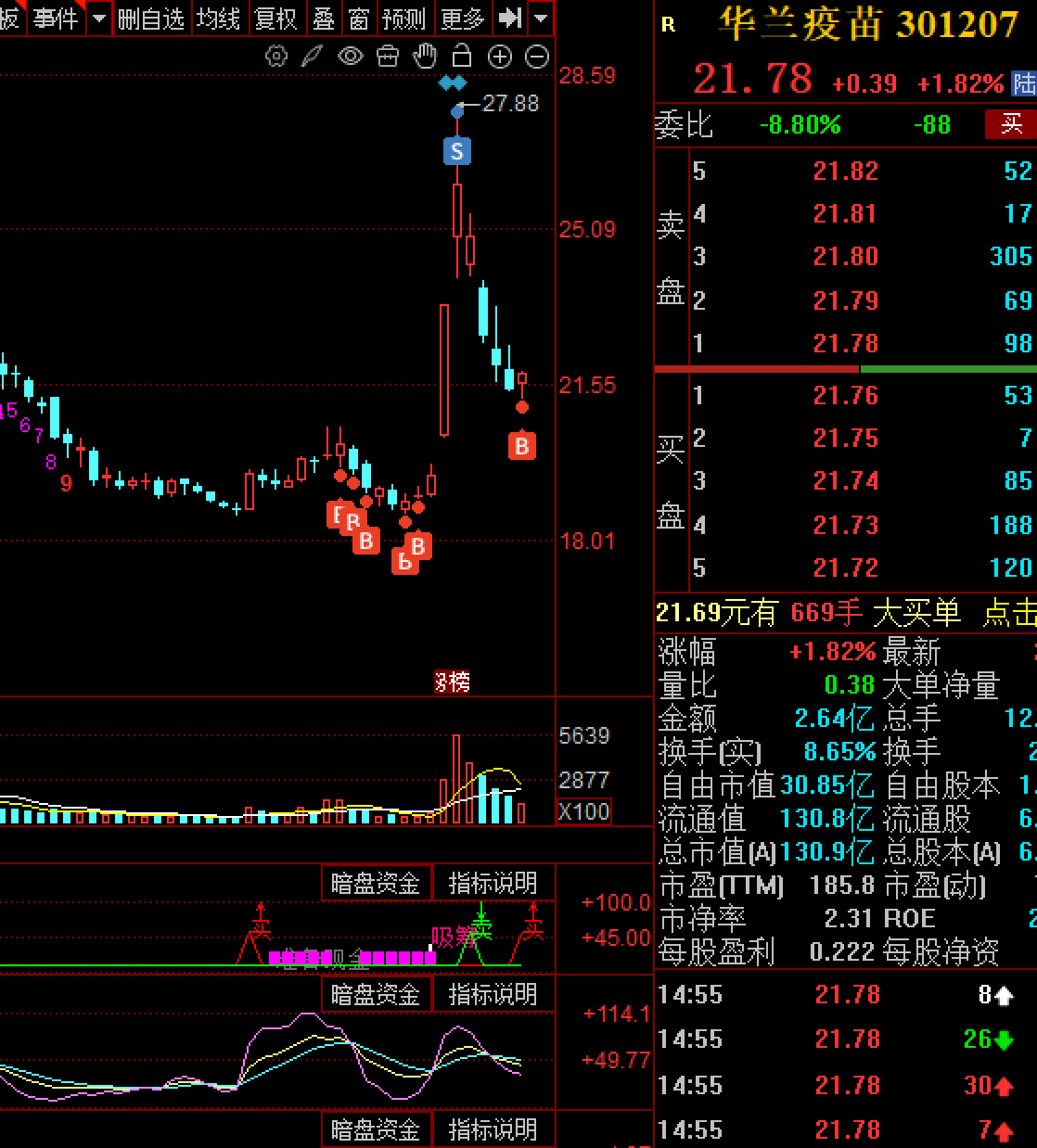
Task: Zoom out chart with minus icon
Action: click(x=537, y=57)
